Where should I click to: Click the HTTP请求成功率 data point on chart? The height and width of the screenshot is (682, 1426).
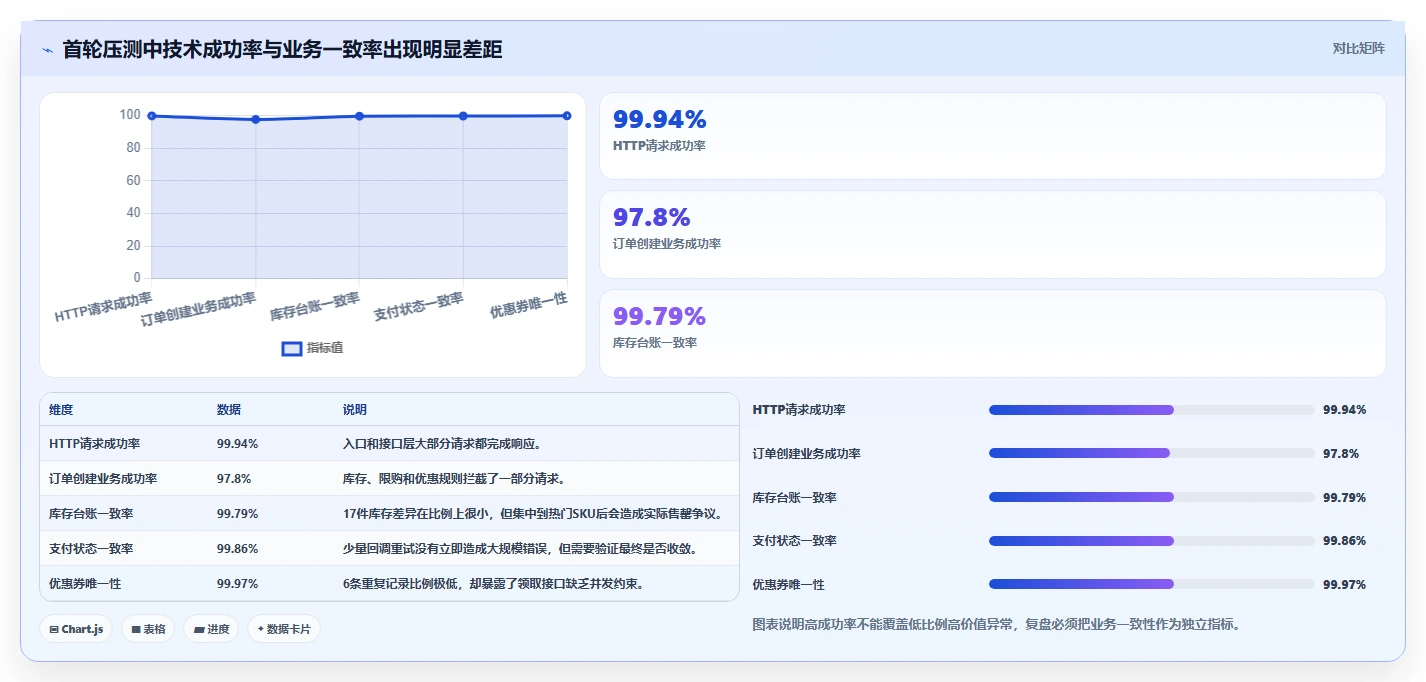click(152, 116)
